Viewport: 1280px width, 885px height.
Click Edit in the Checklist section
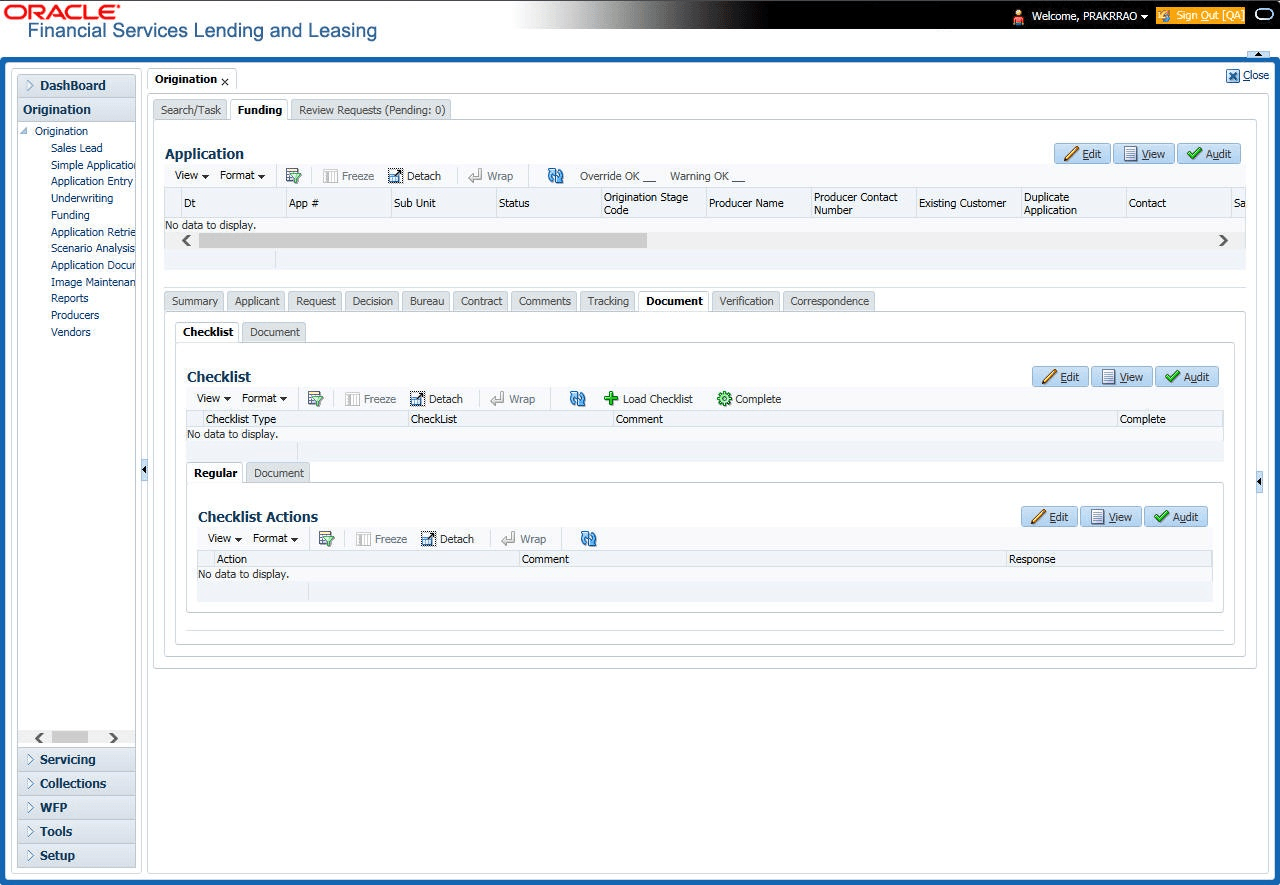(x=1060, y=377)
